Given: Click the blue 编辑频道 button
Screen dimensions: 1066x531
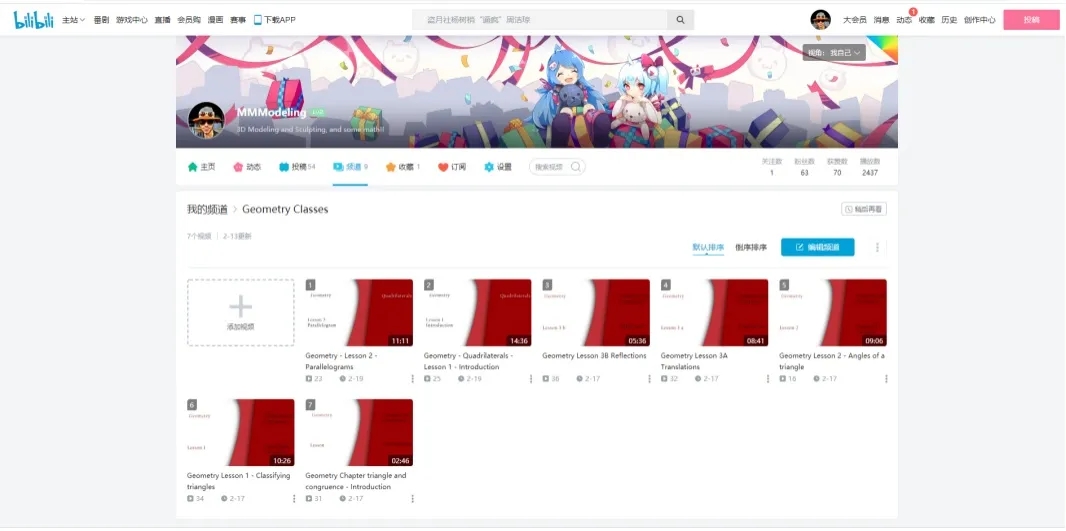Looking at the screenshot, I should (x=817, y=247).
